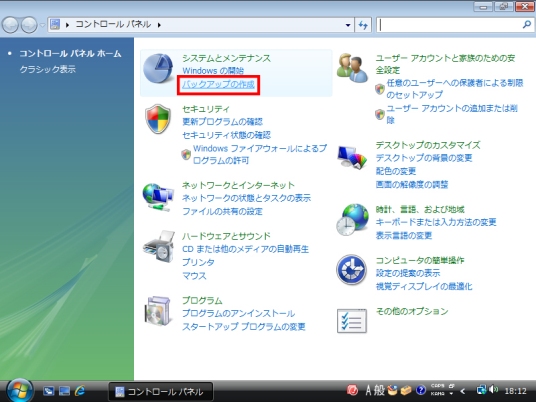Open the checklist icon for additional options

[x=352, y=321]
